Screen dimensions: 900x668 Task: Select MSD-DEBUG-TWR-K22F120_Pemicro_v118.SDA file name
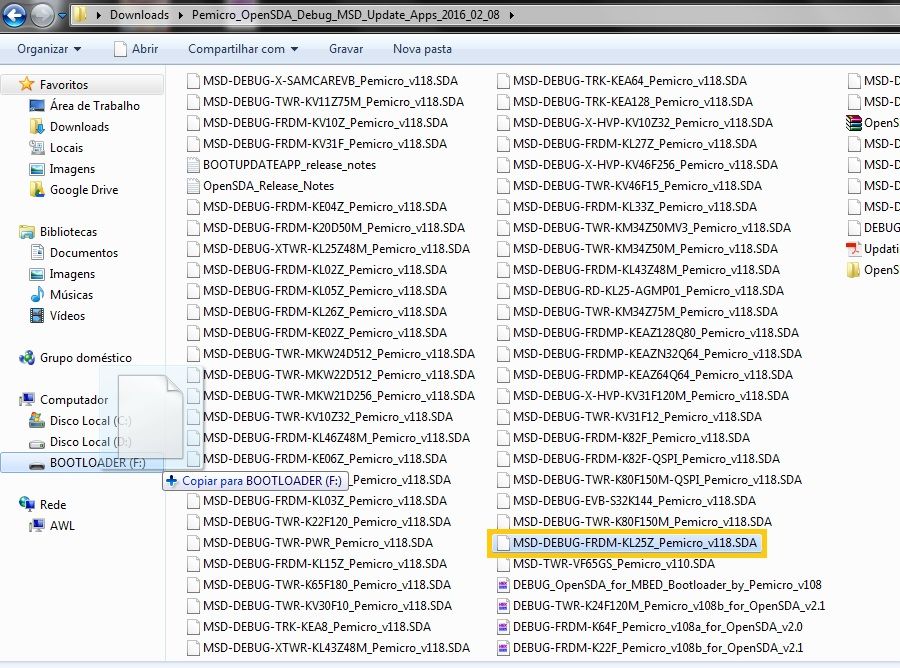tap(327, 522)
